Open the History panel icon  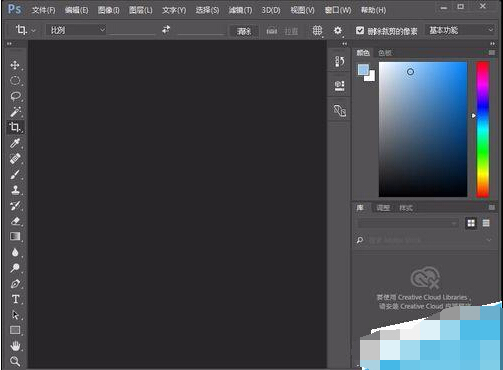pos(340,61)
